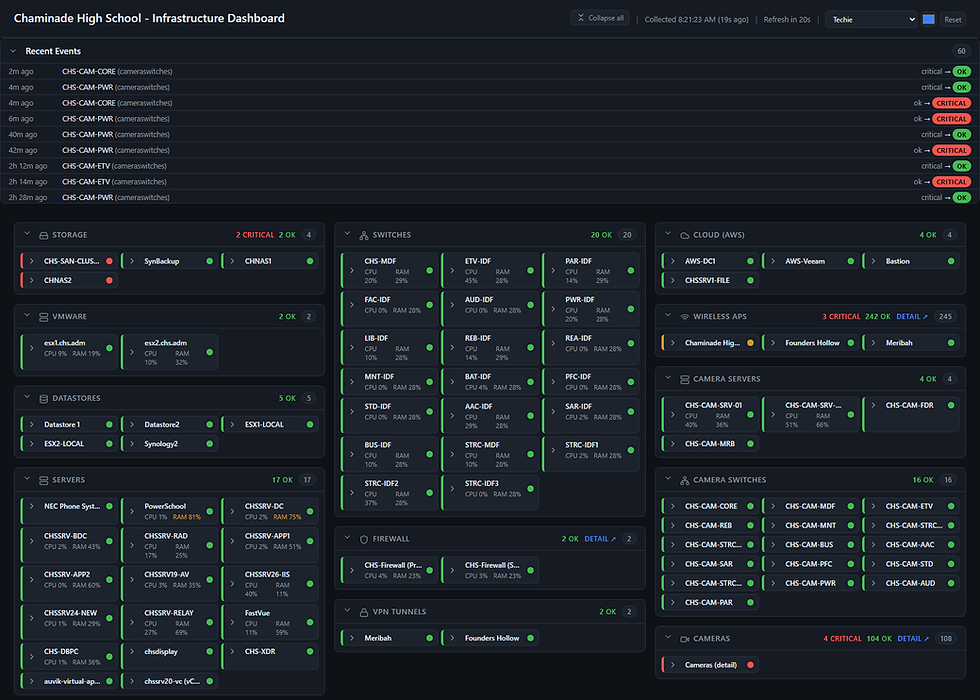Open Wireless APs DETAIL link
Viewport: 980px width, 700px height.
(x=912, y=317)
